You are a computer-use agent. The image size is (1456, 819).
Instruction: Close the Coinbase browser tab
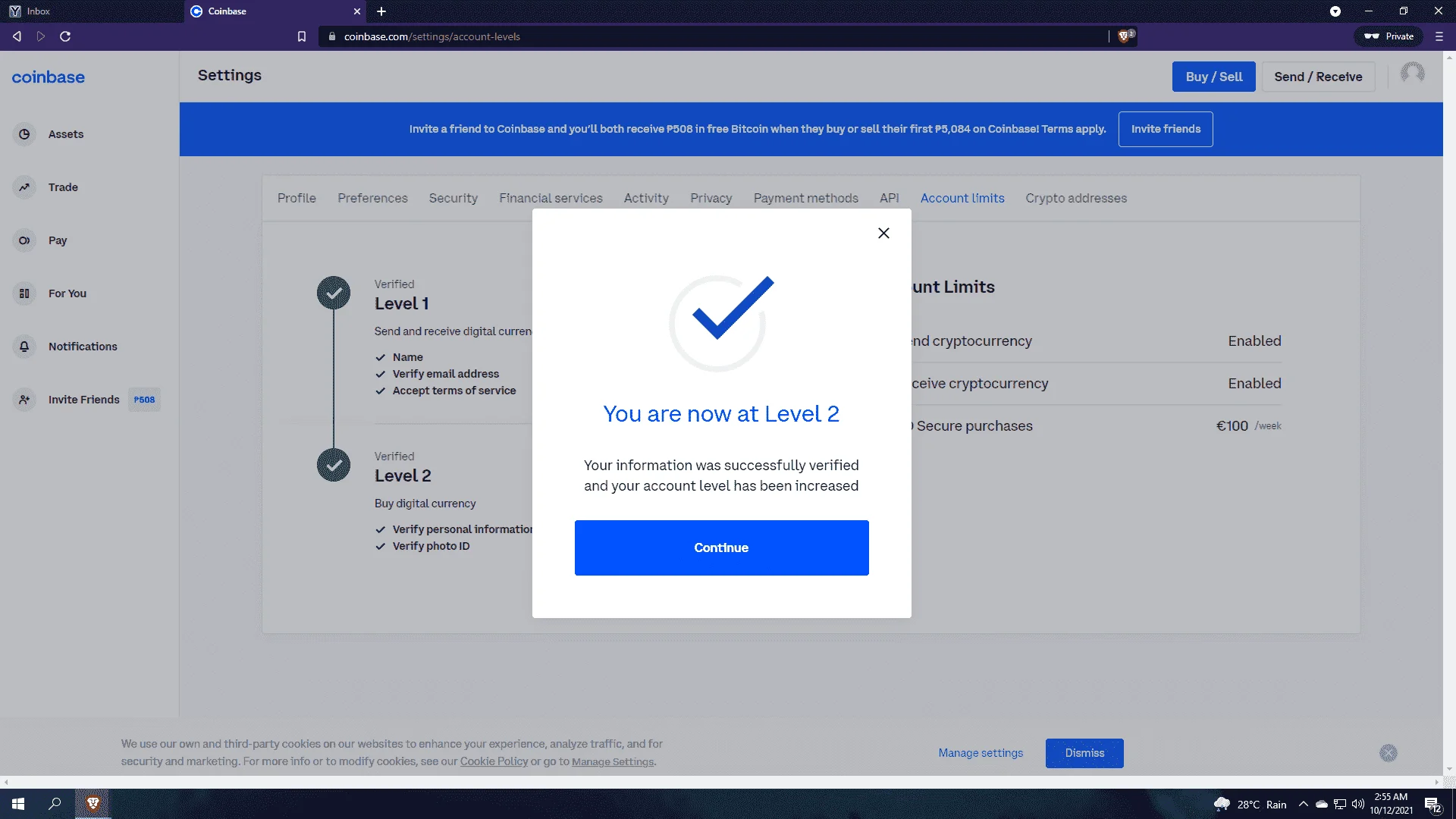pyautogui.click(x=357, y=11)
